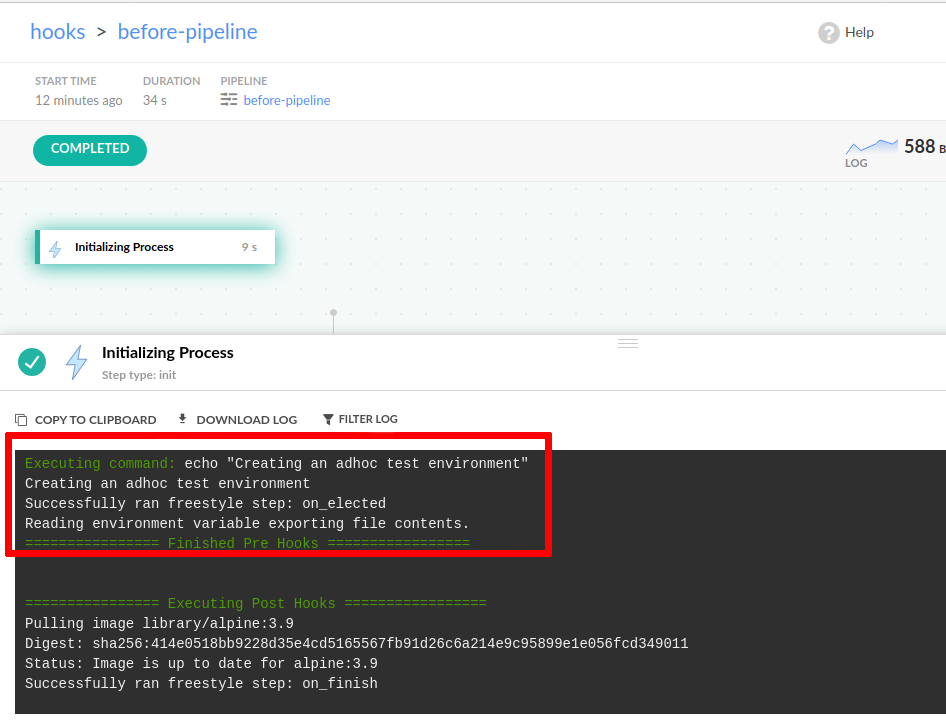Click the lightning icon in the step card
Image resolution: width=946 pixels, height=723 pixels.
click(x=55, y=248)
